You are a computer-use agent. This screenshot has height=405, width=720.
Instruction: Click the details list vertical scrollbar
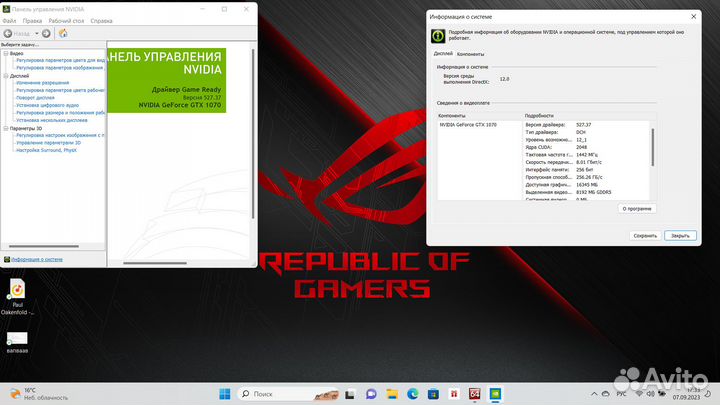[x=652, y=147]
